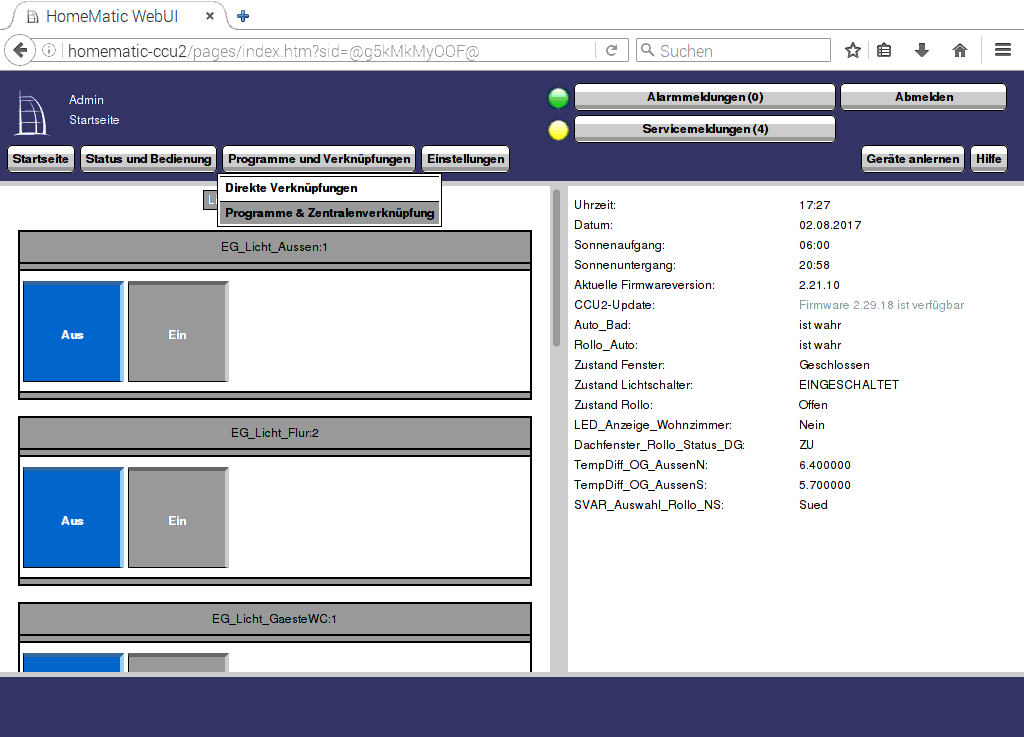Image resolution: width=1024 pixels, height=737 pixels.
Task: Click the green alarm status indicator
Action: coord(558,98)
